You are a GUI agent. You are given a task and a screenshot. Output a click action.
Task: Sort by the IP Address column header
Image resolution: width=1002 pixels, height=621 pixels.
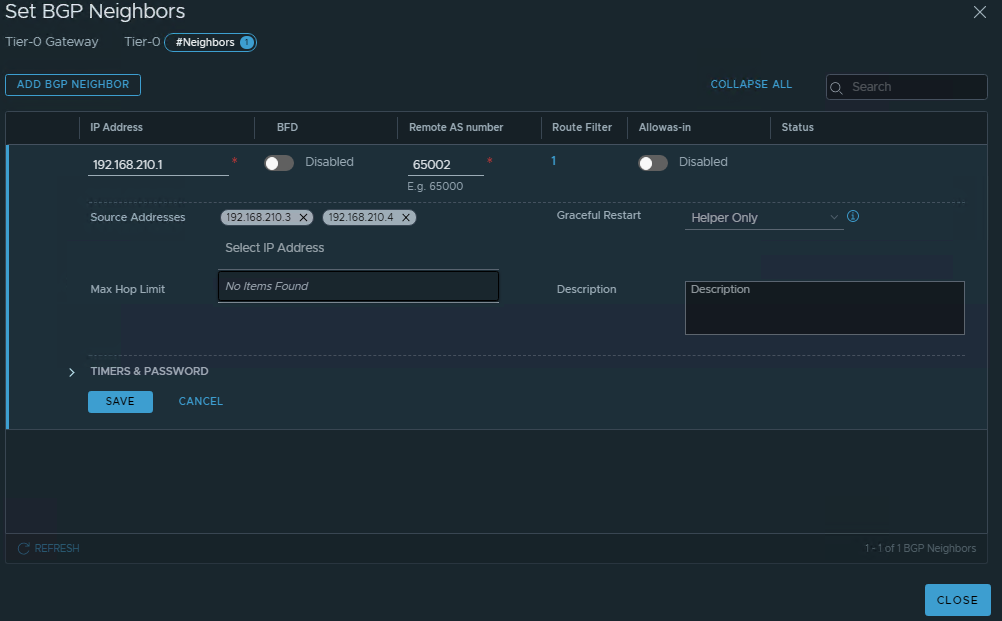117,128
